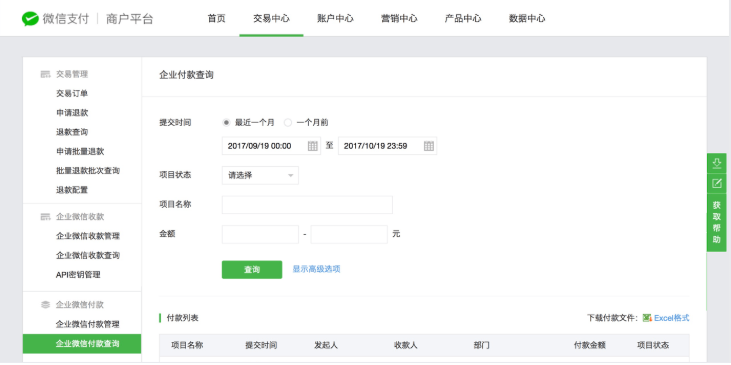Image resolution: width=731 pixels, height=365 pixels.
Task: Open 退款查询 in the sidebar
Action: coord(72,132)
